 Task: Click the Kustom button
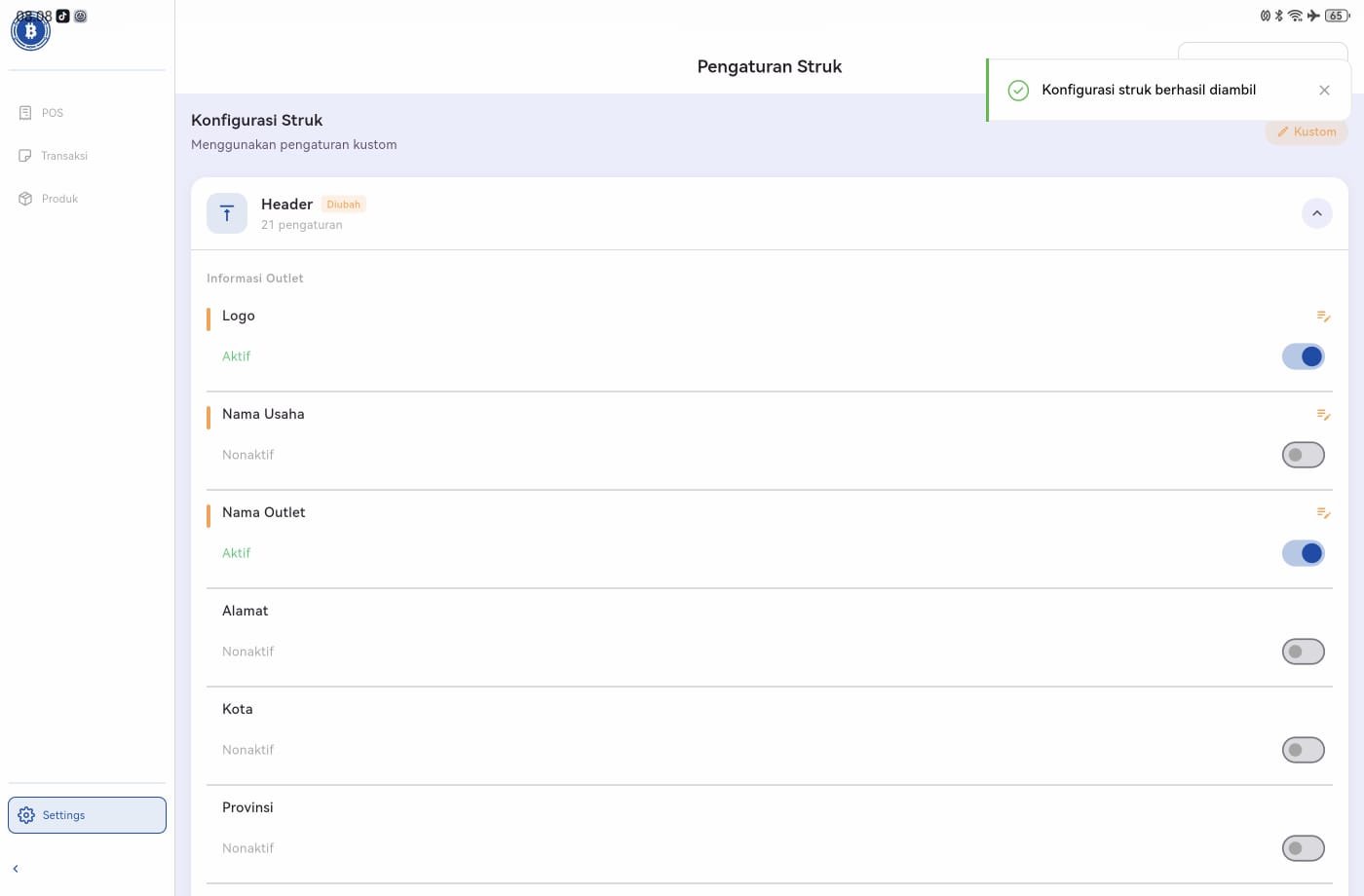point(1307,131)
